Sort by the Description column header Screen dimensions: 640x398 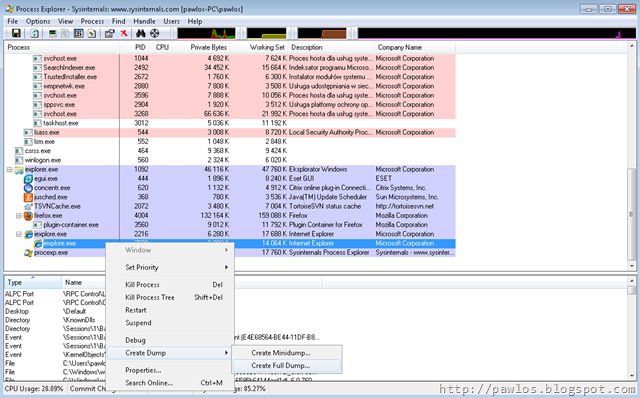[x=331, y=47]
